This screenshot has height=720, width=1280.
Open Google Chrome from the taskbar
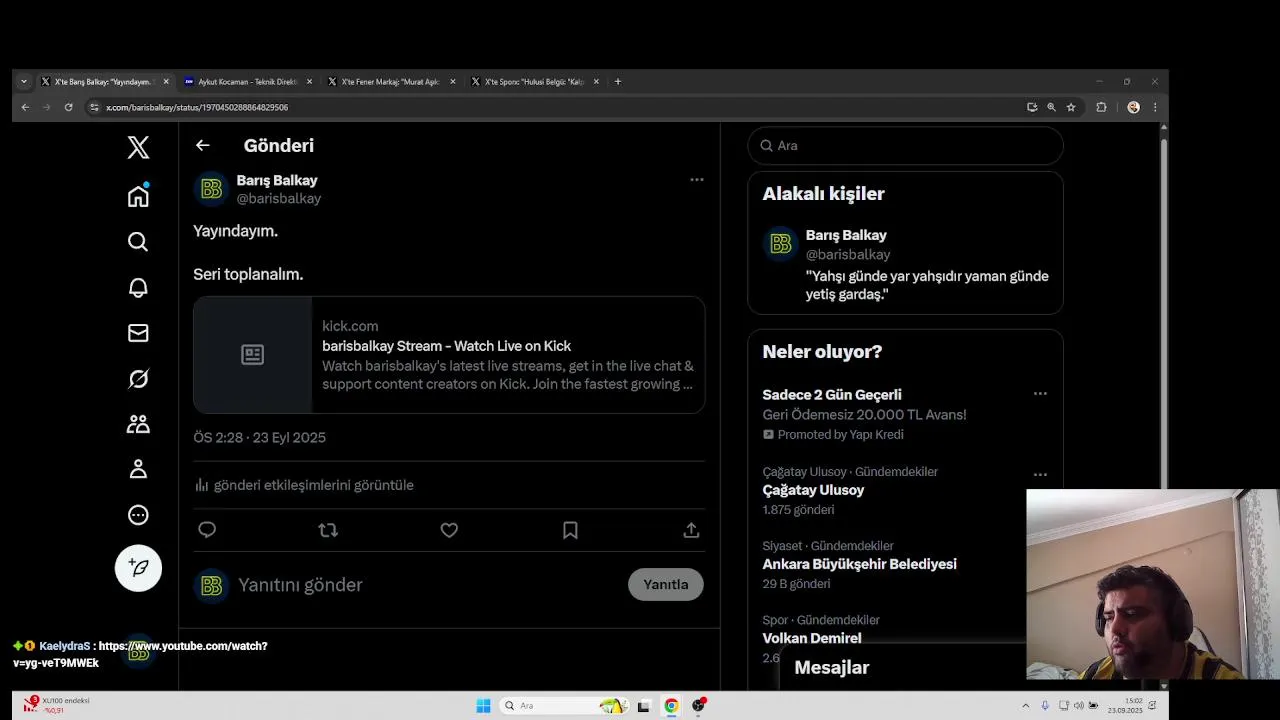671,706
